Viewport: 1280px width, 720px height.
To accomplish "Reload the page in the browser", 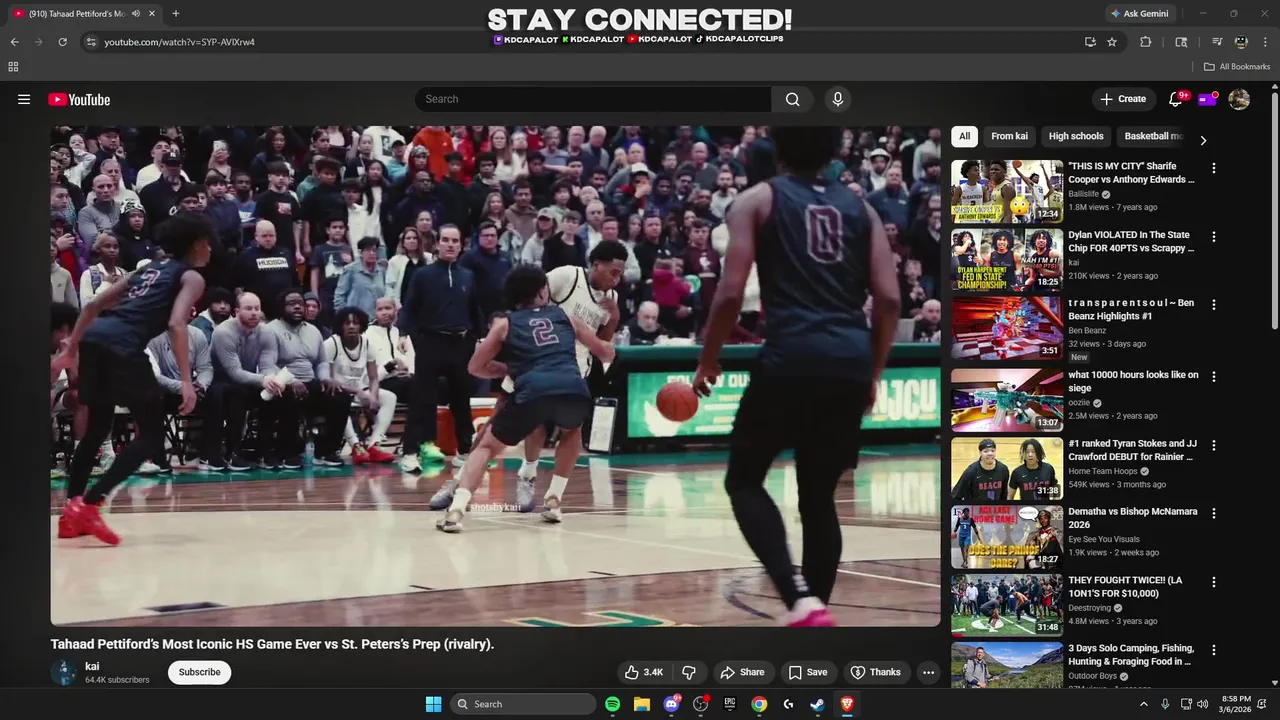I will click(62, 42).
